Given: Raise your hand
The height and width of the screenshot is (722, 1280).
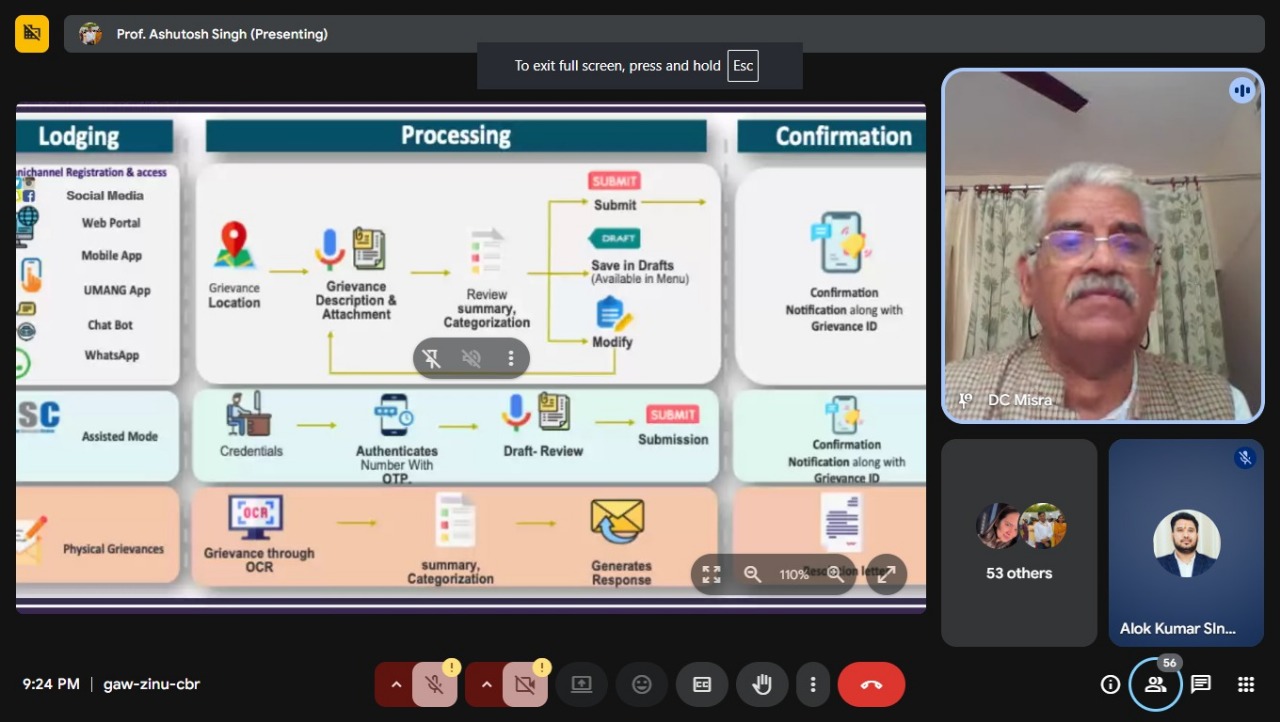Looking at the screenshot, I should 762,685.
